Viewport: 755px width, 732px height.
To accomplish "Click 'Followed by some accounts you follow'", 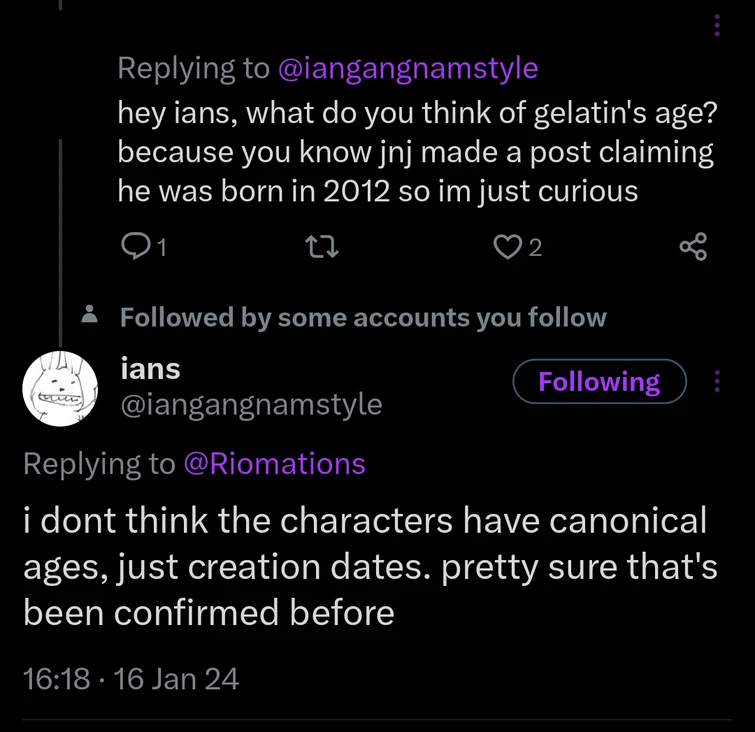I will pyautogui.click(x=363, y=317).
